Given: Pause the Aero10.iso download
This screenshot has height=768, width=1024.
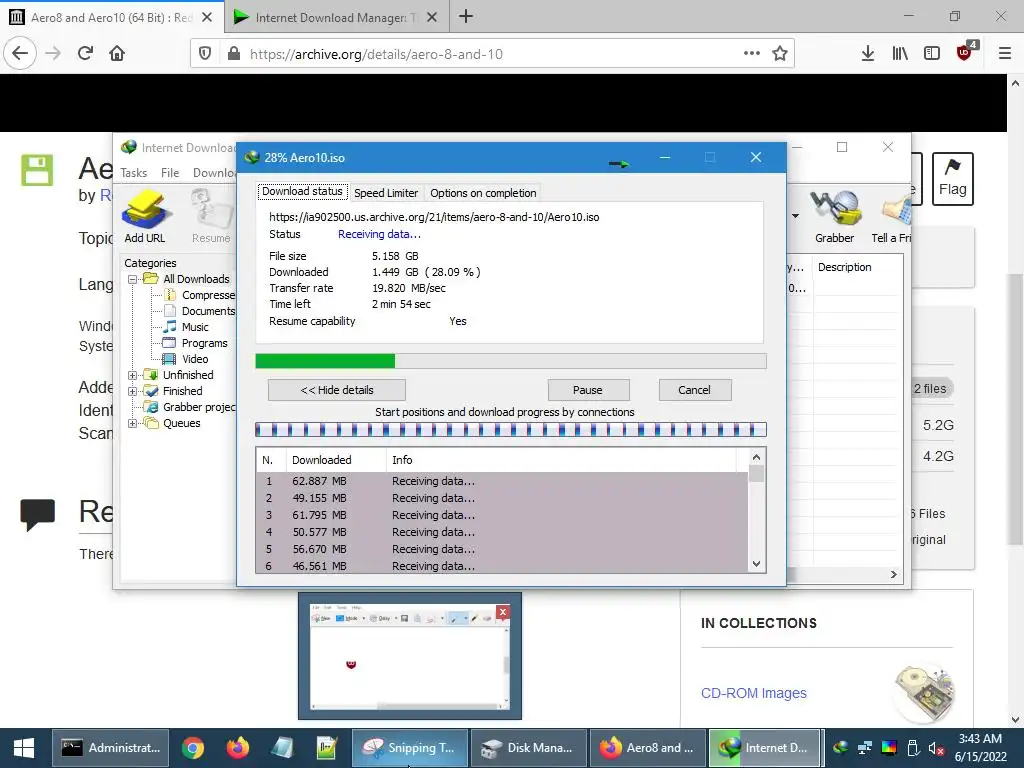Looking at the screenshot, I should 588,390.
